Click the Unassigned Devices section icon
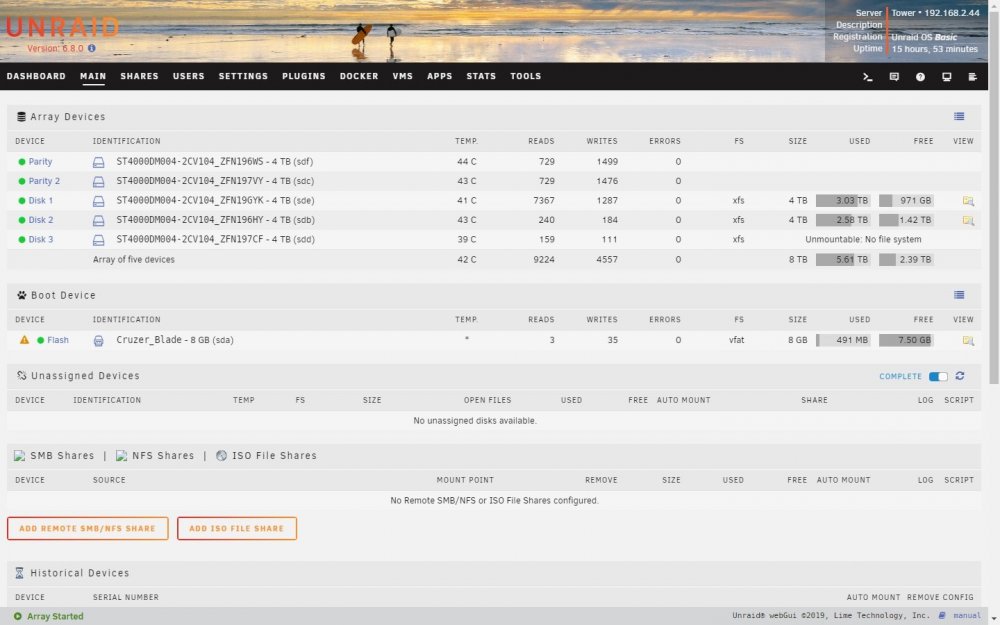This screenshot has height=625, width=1000. pos(21,376)
